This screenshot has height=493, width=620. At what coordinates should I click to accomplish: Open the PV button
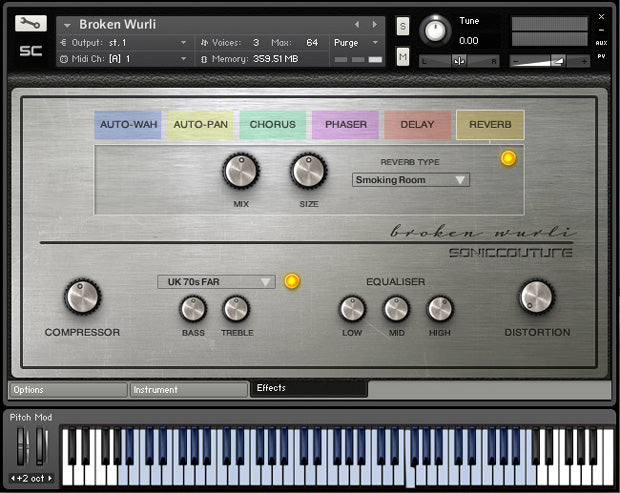pyautogui.click(x=601, y=56)
